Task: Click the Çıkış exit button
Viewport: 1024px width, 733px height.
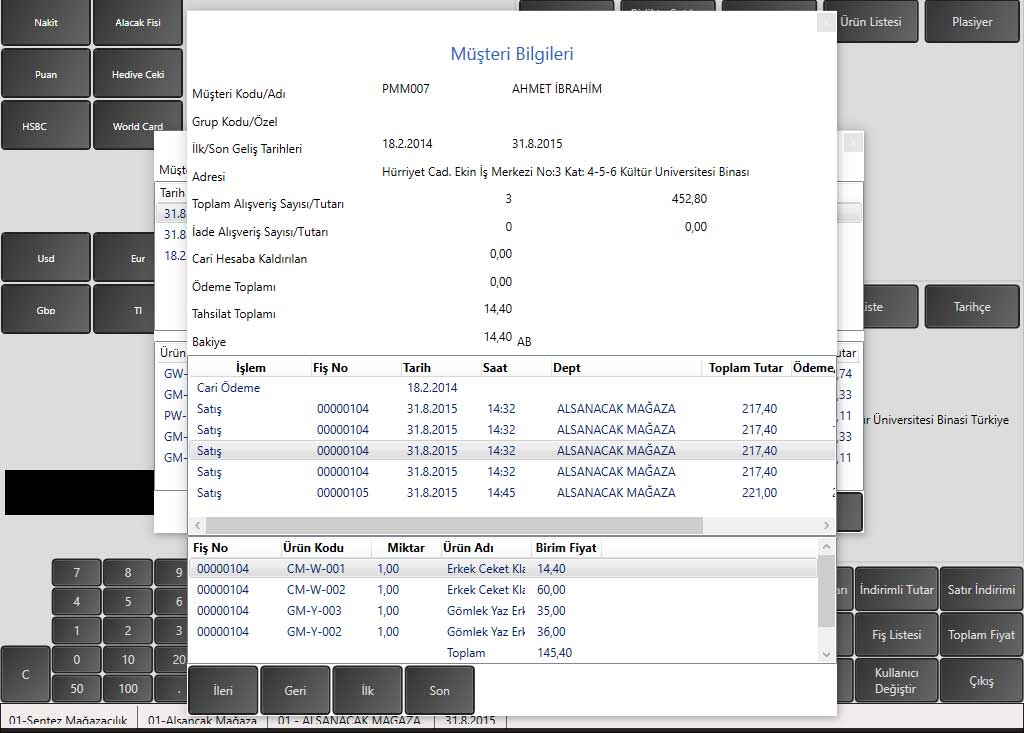Action: tap(981, 680)
